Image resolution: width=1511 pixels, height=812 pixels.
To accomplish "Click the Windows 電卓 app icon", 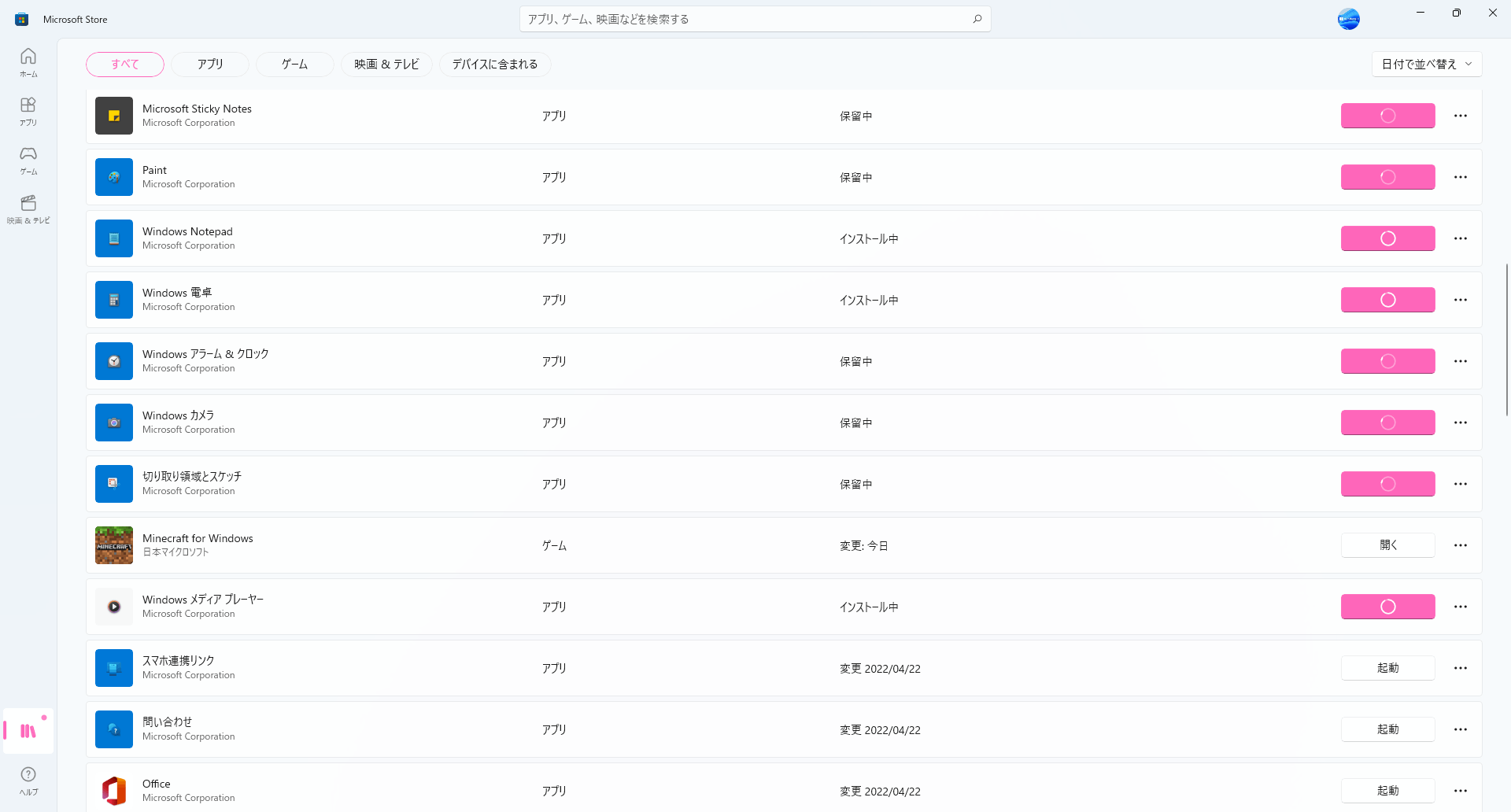I will [x=114, y=300].
